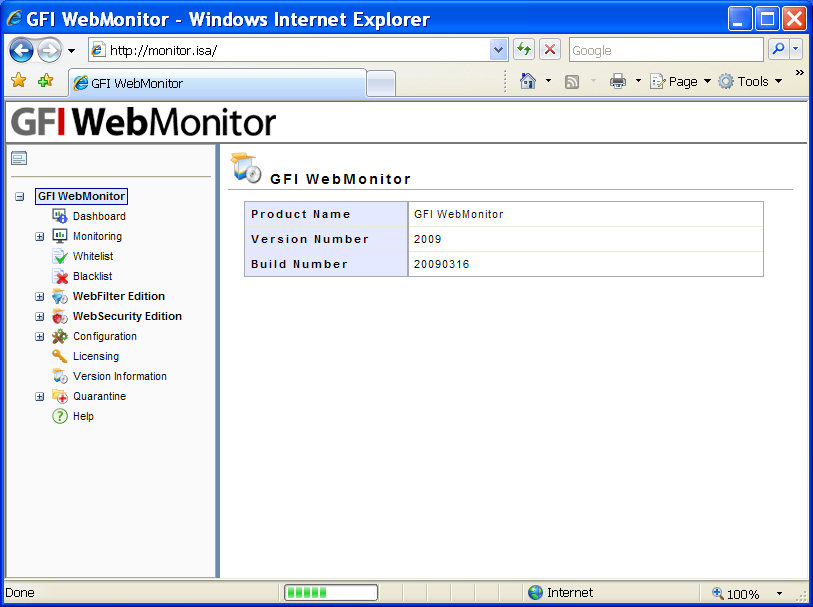
Task: Open the Help link
Action: tap(83, 416)
